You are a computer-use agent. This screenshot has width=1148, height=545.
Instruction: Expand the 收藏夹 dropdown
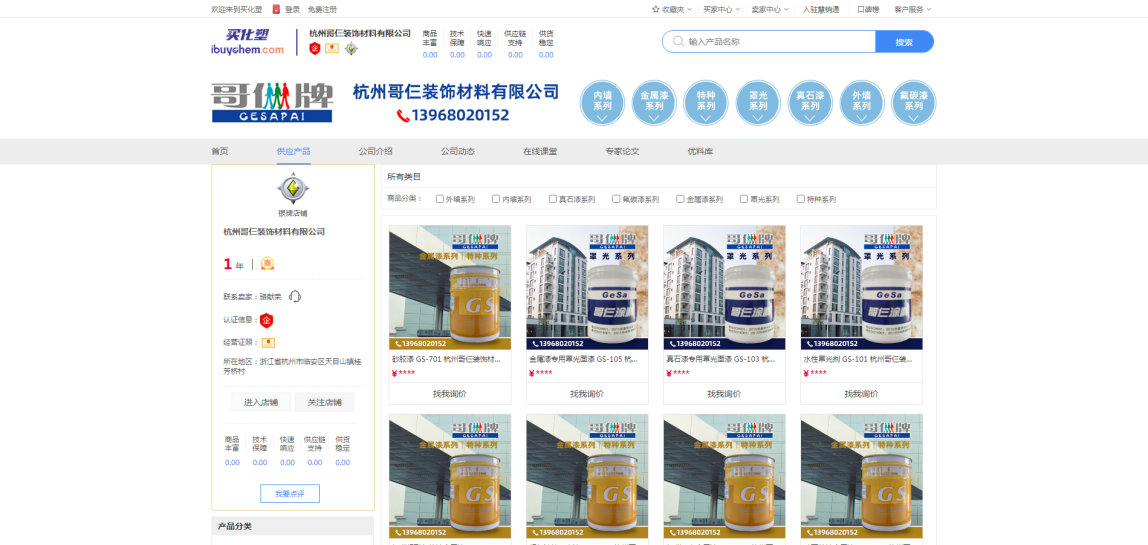click(672, 10)
